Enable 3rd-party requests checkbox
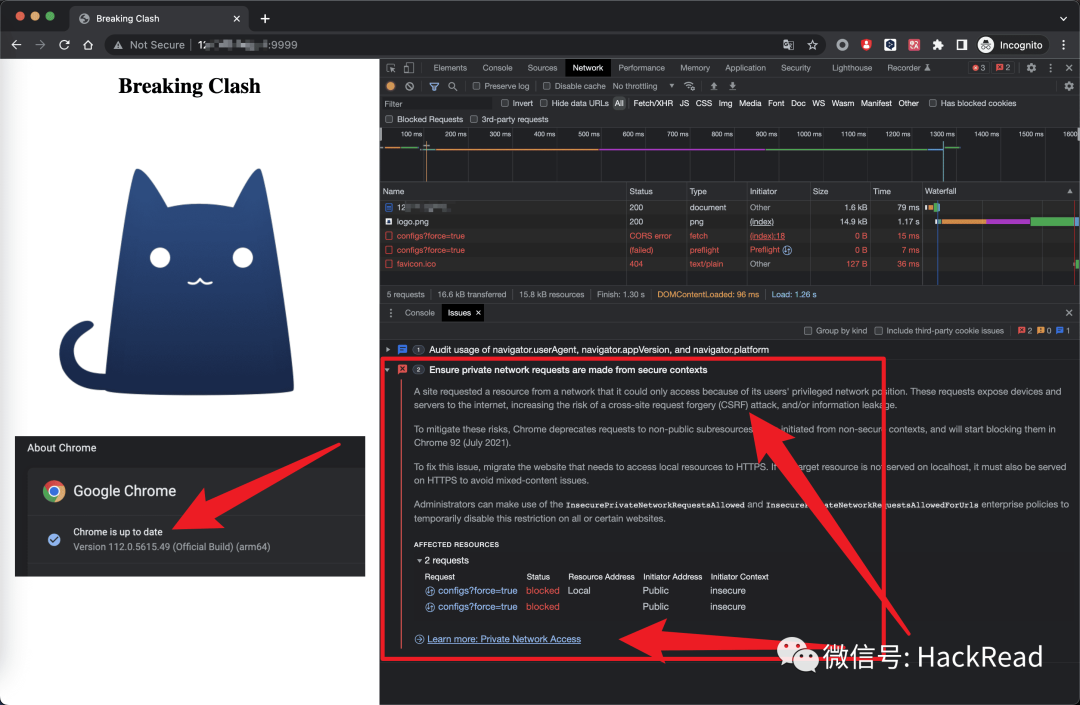The image size is (1080, 705). pos(474,119)
